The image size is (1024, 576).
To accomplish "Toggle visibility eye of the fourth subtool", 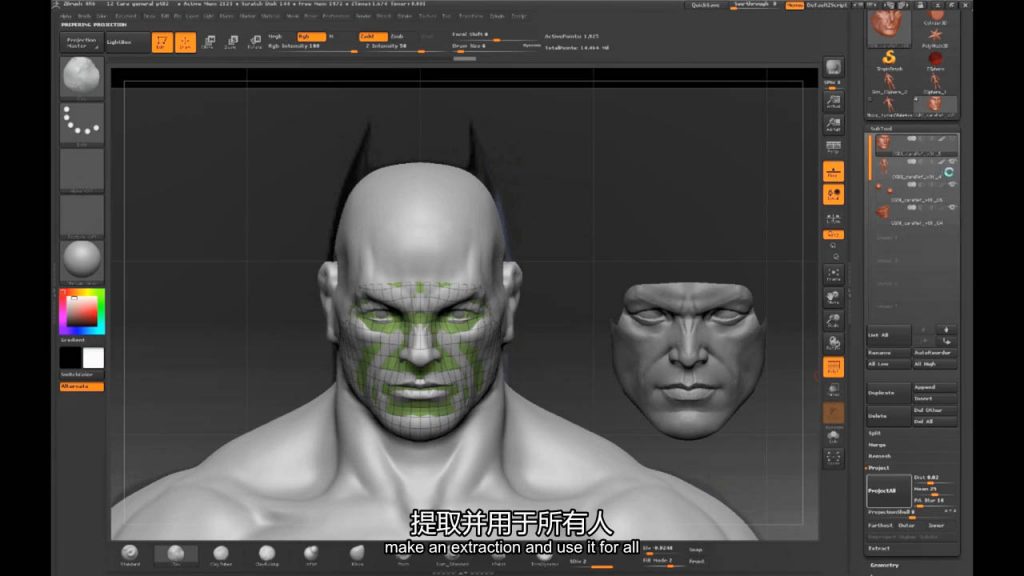I will 952,208.
